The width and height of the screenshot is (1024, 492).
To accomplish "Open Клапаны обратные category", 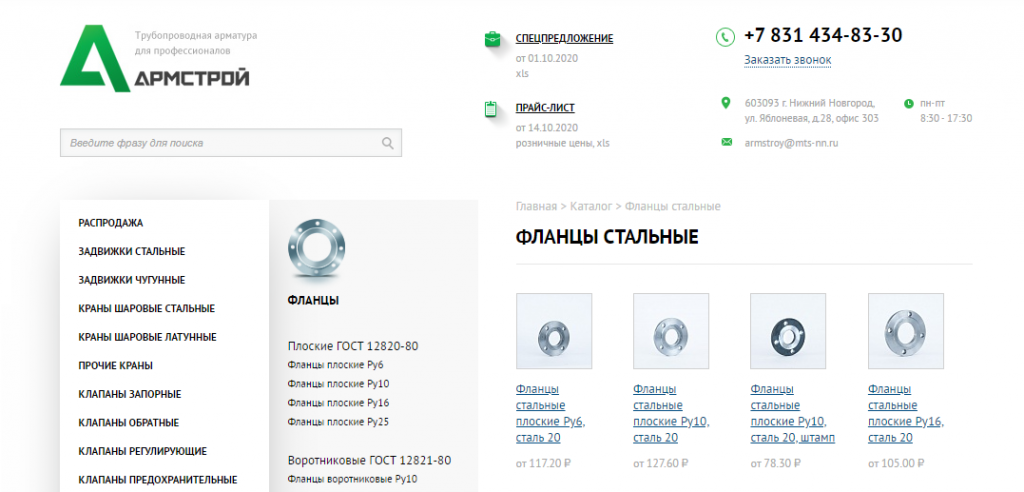I will pos(129,423).
